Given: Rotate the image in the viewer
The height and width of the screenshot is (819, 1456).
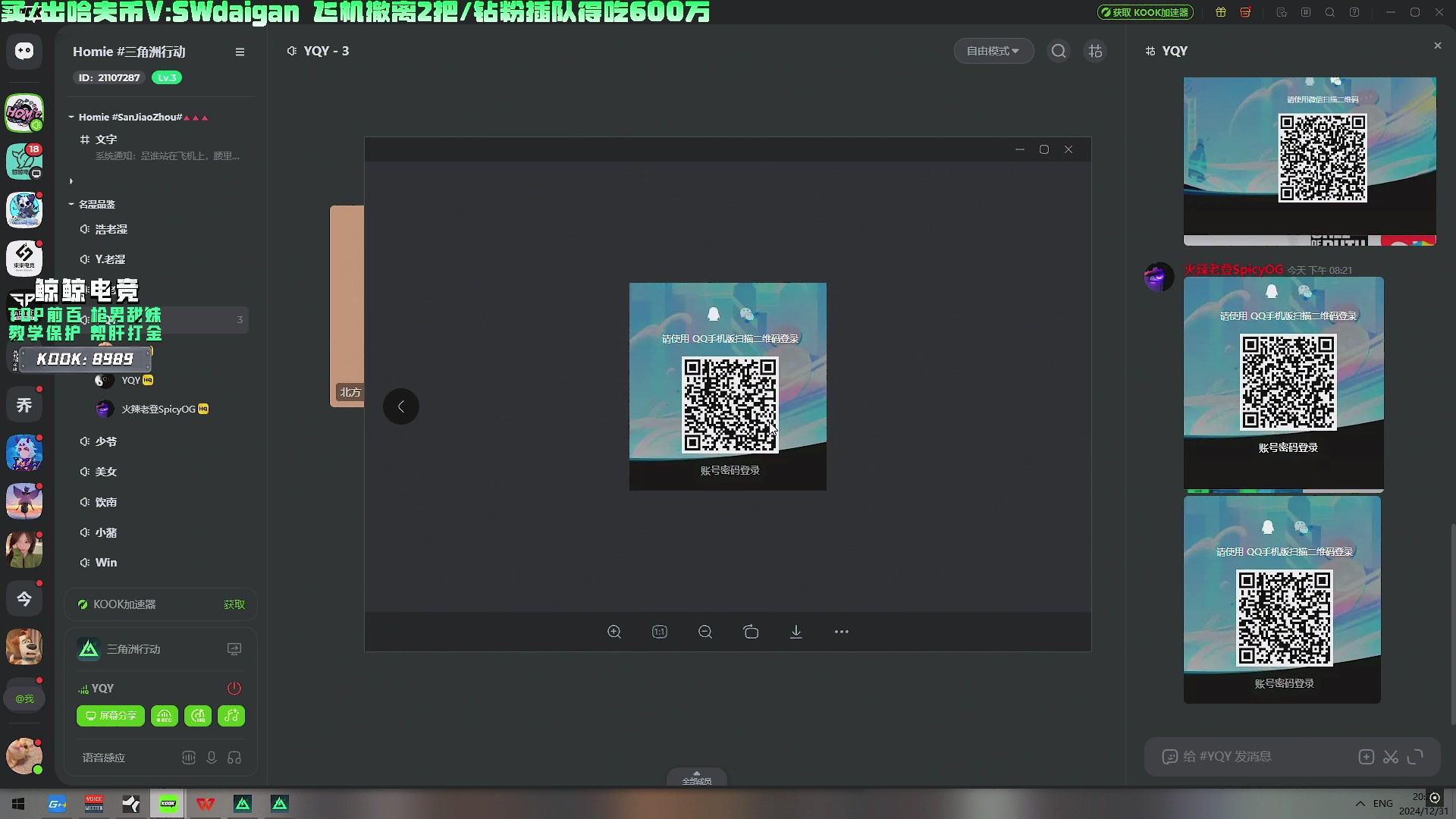Looking at the screenshot, I should (751, 632).
